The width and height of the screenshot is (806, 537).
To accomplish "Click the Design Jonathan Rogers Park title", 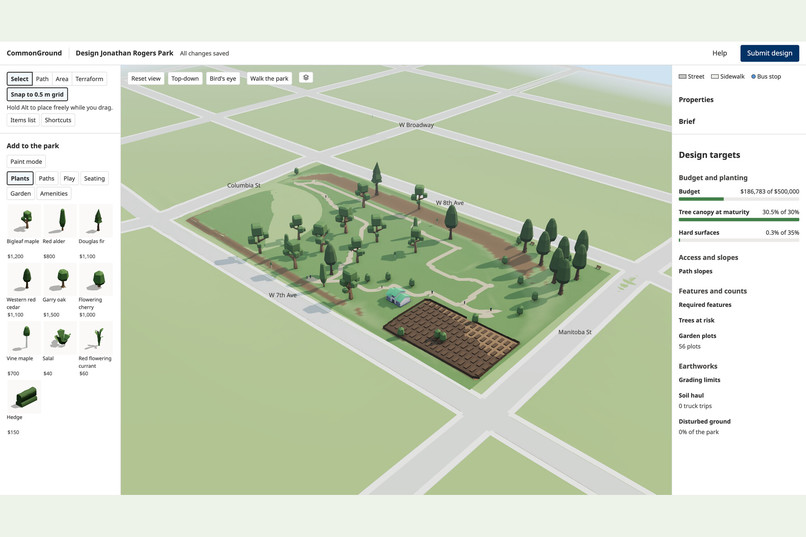I will pos(124,53).
